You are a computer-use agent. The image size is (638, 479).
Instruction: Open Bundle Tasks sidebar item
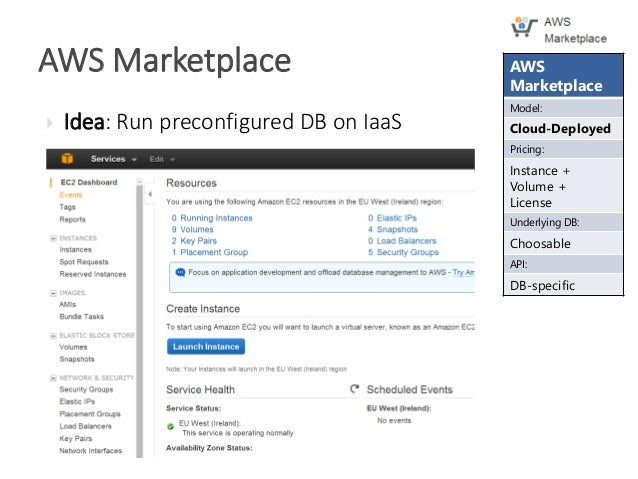tap(81, 317)
